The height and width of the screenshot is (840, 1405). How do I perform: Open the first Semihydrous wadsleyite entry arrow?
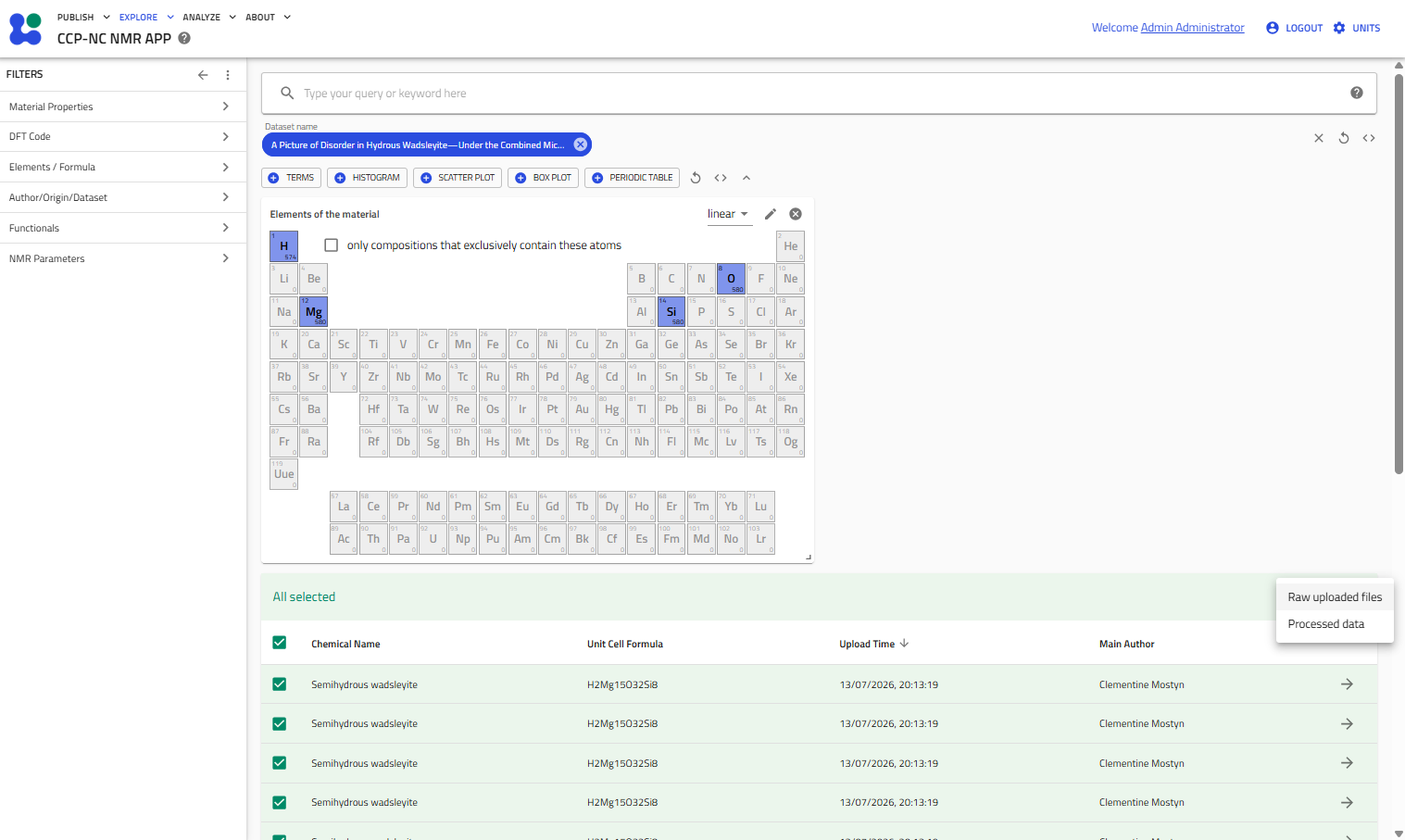[1347, 684]
